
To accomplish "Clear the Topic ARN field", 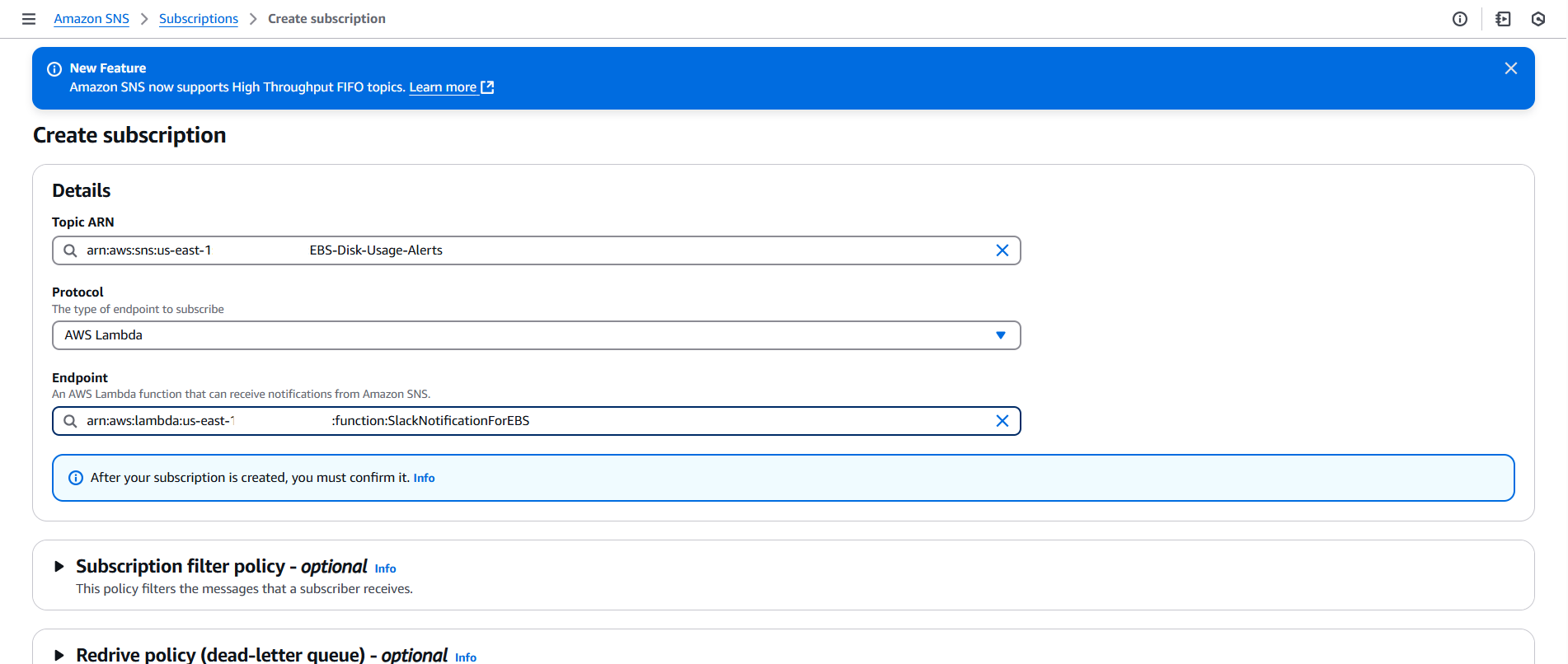I will coord(1002,250).
